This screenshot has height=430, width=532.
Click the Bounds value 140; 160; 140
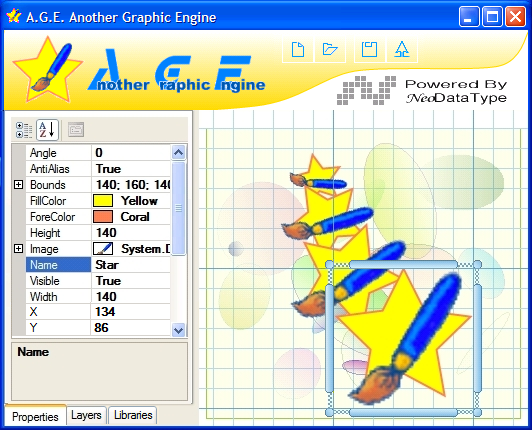tap(131, 185)
